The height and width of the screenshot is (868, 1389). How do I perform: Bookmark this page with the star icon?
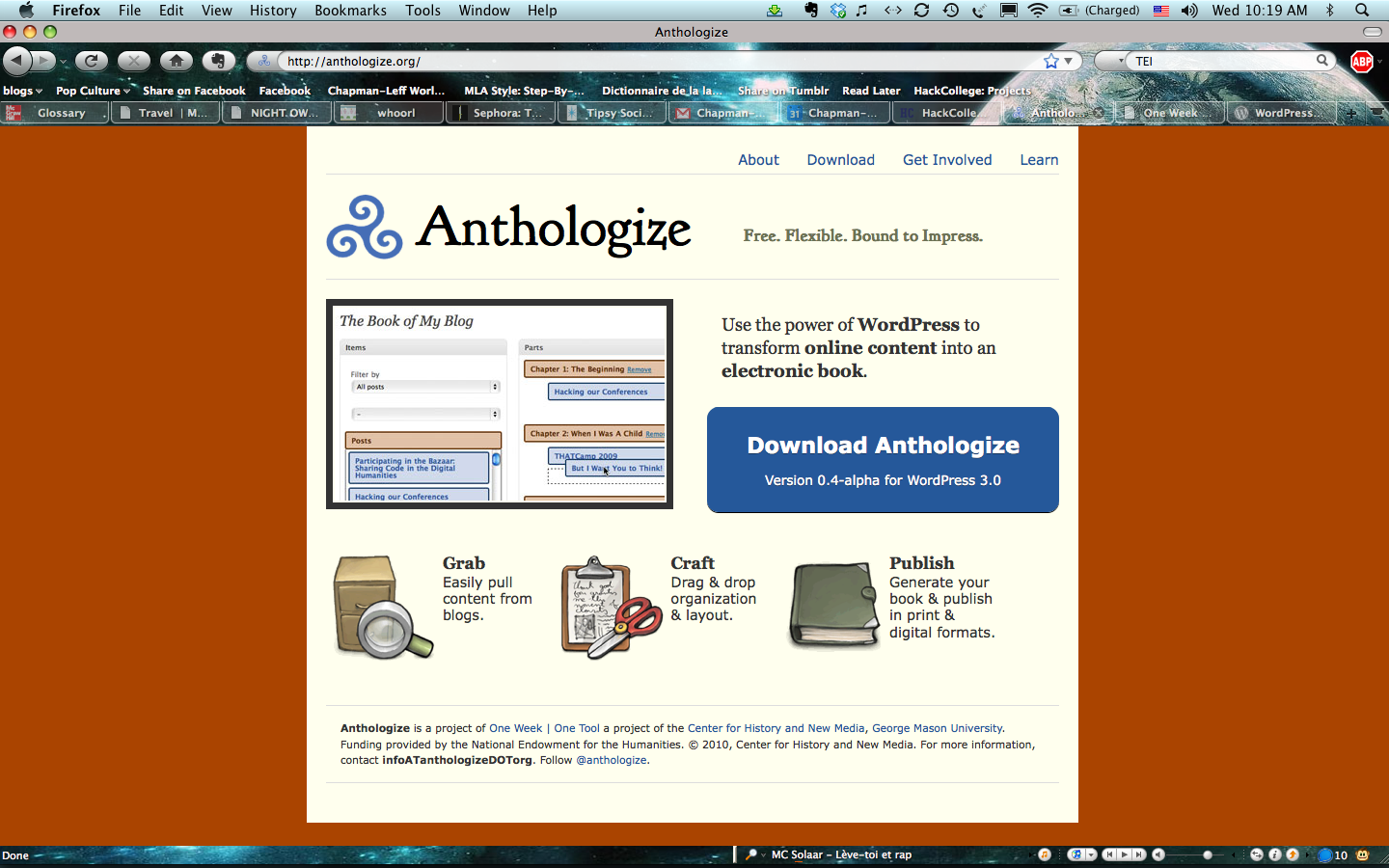(1050, 61)
